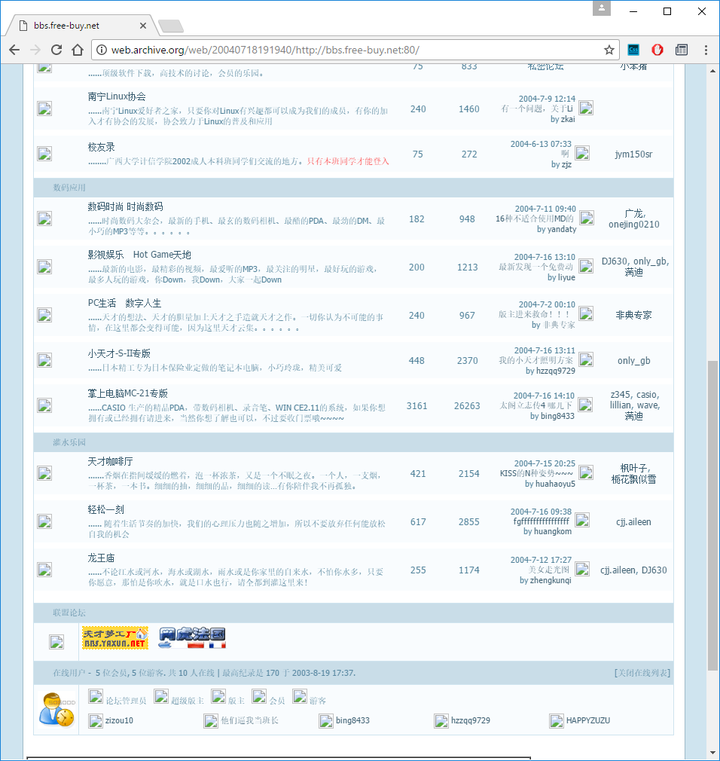Click the Chrome user profile icon
This screenshot has height=761, width=720.
[x=601, y=10]
